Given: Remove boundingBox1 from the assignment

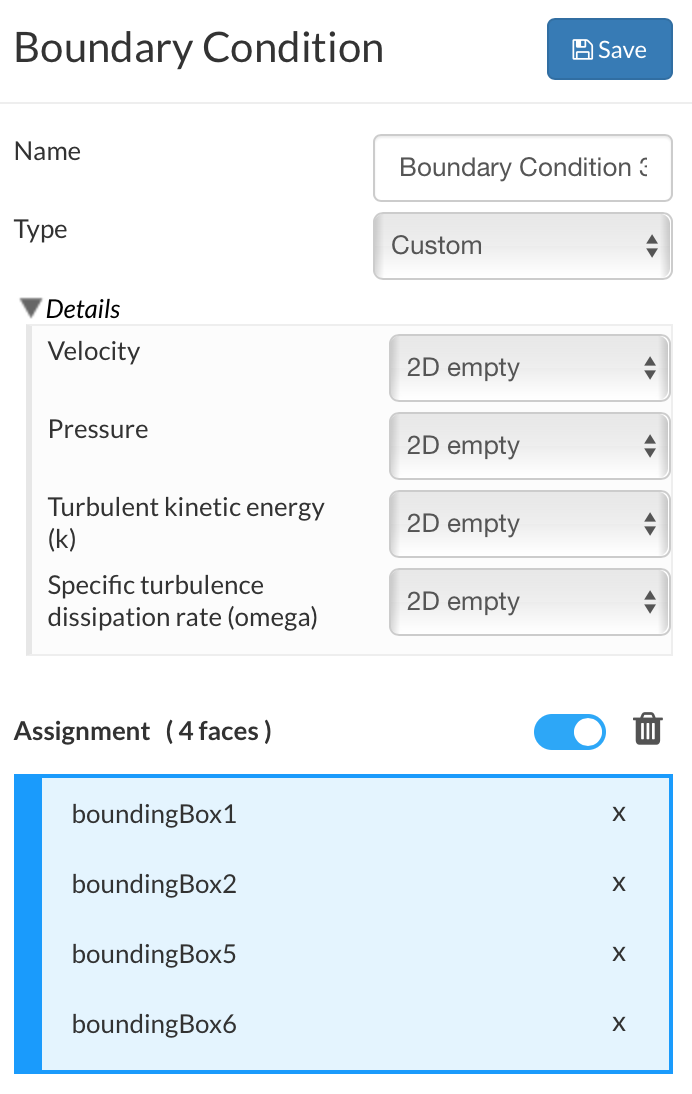Looking at the screenshot, I should (x=619, y=814).
